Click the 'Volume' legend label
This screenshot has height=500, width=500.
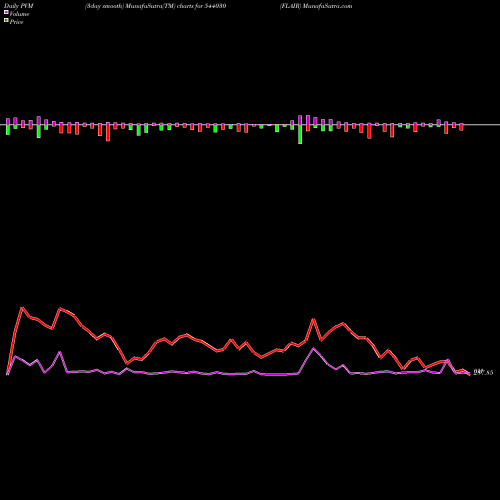point(19,14)
